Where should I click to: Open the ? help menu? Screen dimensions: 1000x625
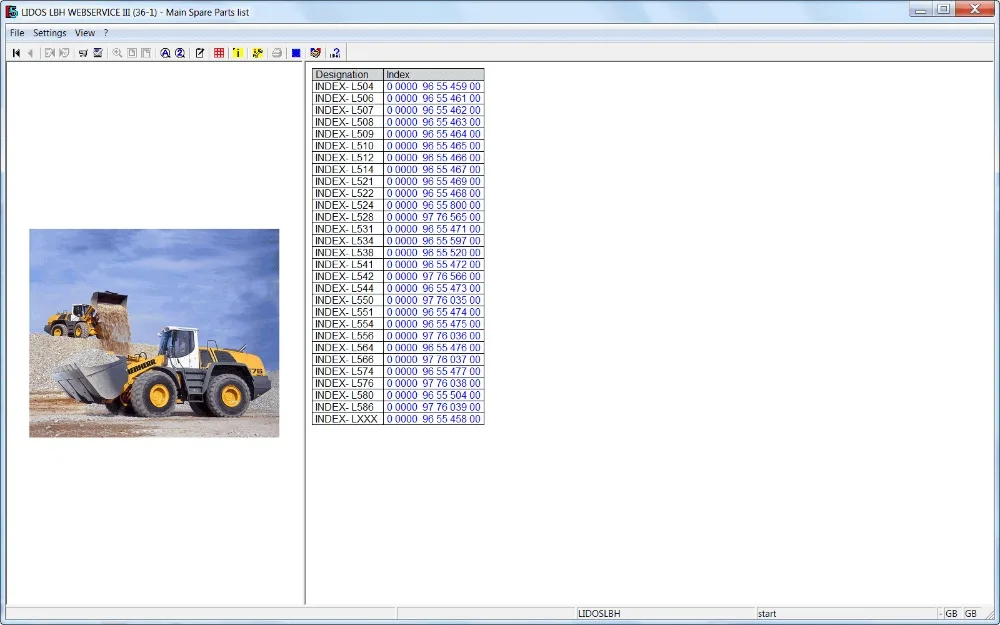point(106,33)
